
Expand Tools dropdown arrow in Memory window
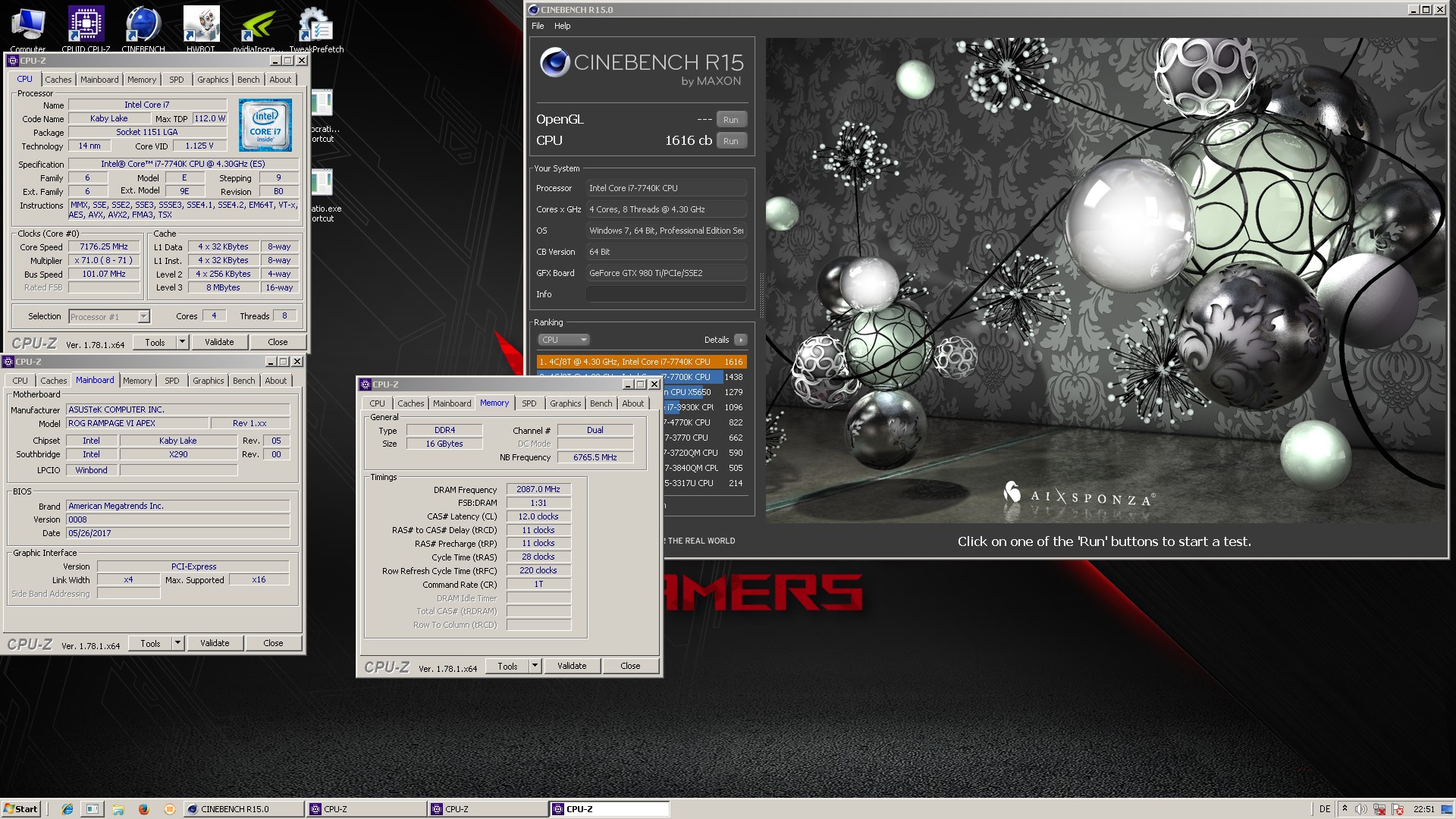[x=535, y=666]
